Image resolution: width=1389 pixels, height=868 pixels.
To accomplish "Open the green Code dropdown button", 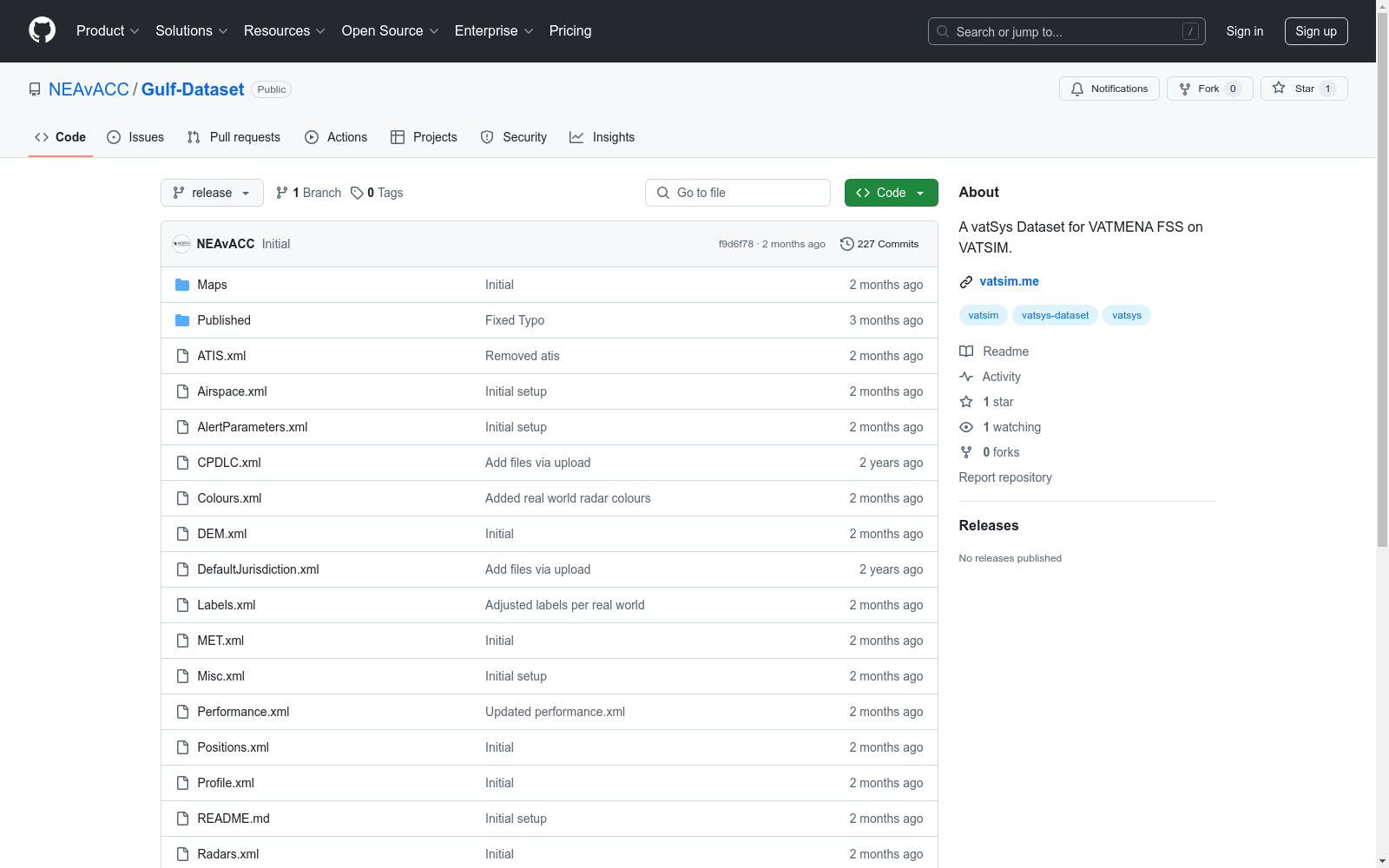I will 891,193.
